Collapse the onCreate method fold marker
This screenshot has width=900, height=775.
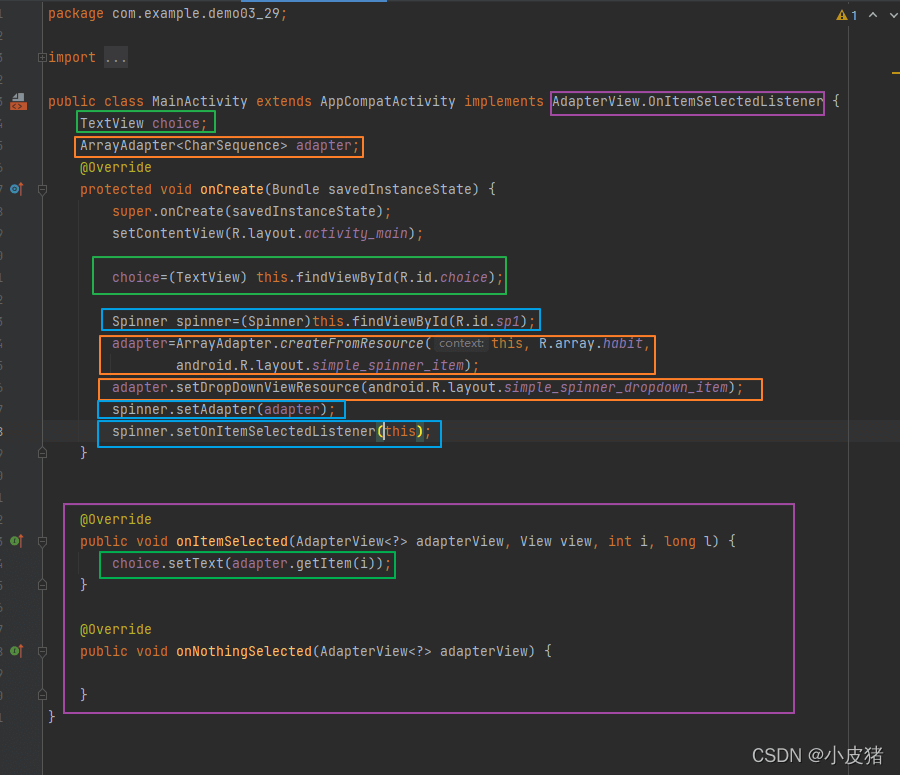pyautogui.click(x=42, y=189)
